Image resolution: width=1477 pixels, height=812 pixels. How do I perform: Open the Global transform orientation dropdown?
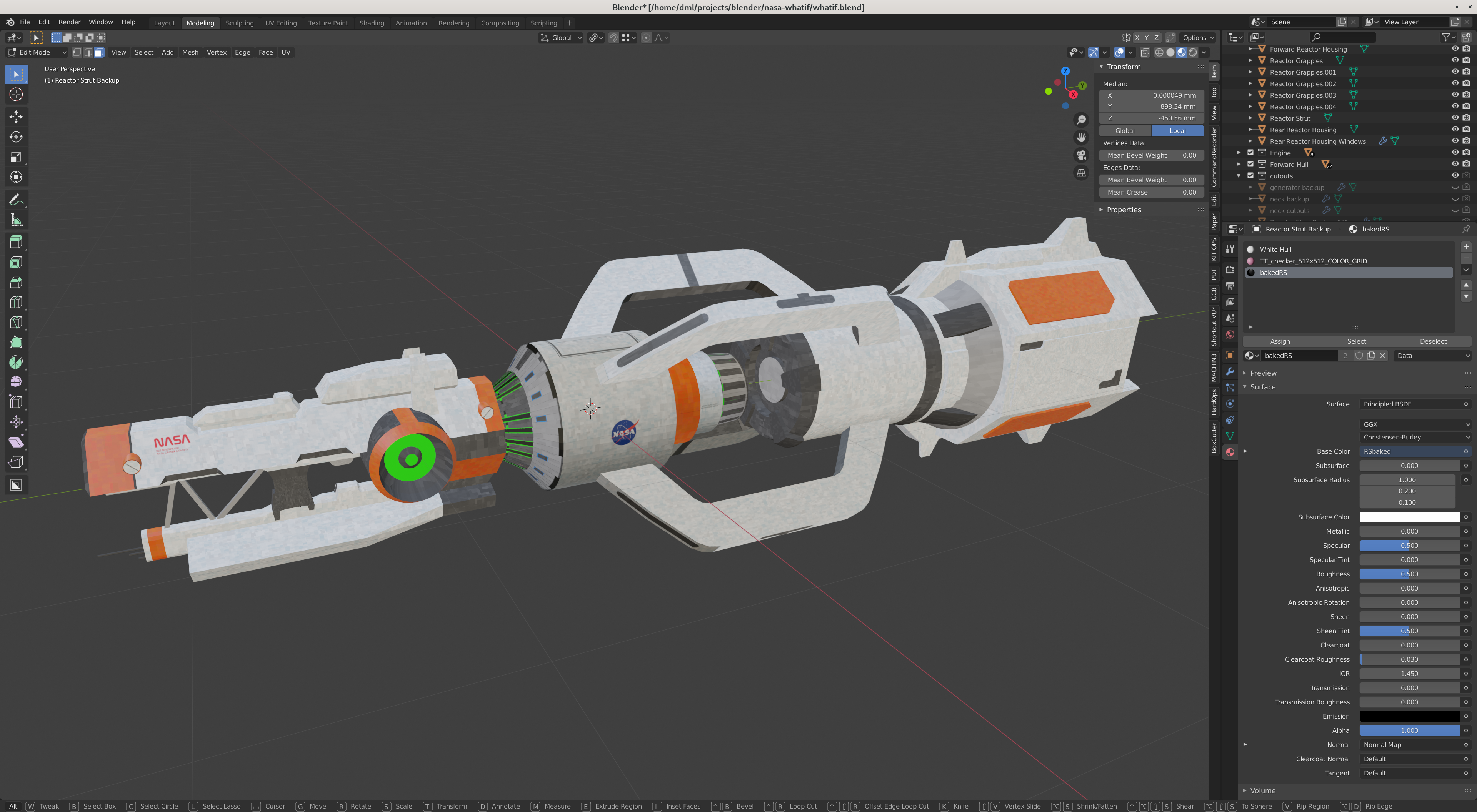pyautogui.click(x=561, y=38)
